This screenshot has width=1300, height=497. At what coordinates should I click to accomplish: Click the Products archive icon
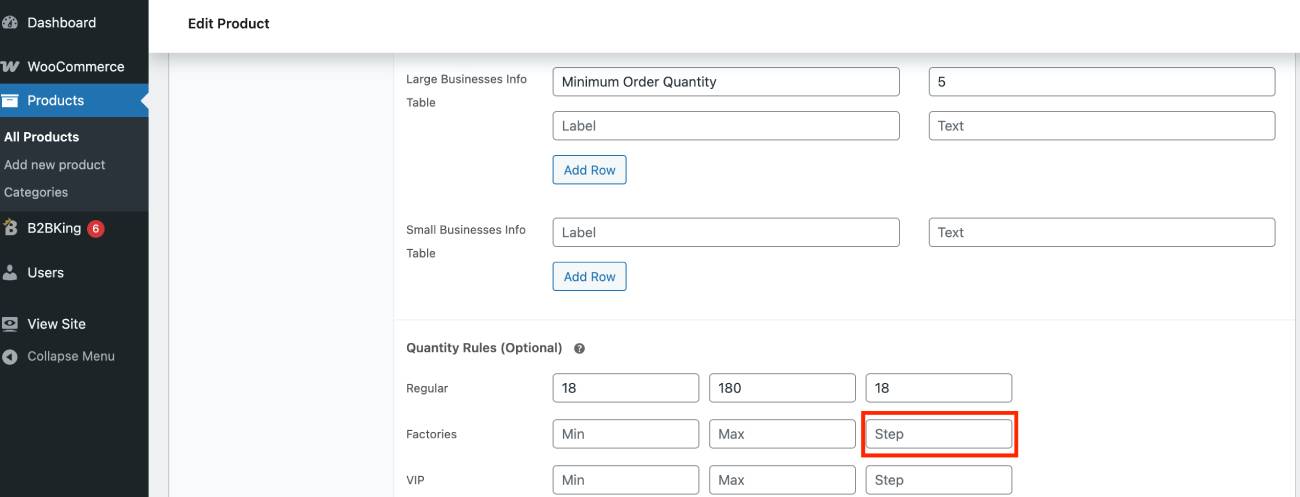pos(10,101)
